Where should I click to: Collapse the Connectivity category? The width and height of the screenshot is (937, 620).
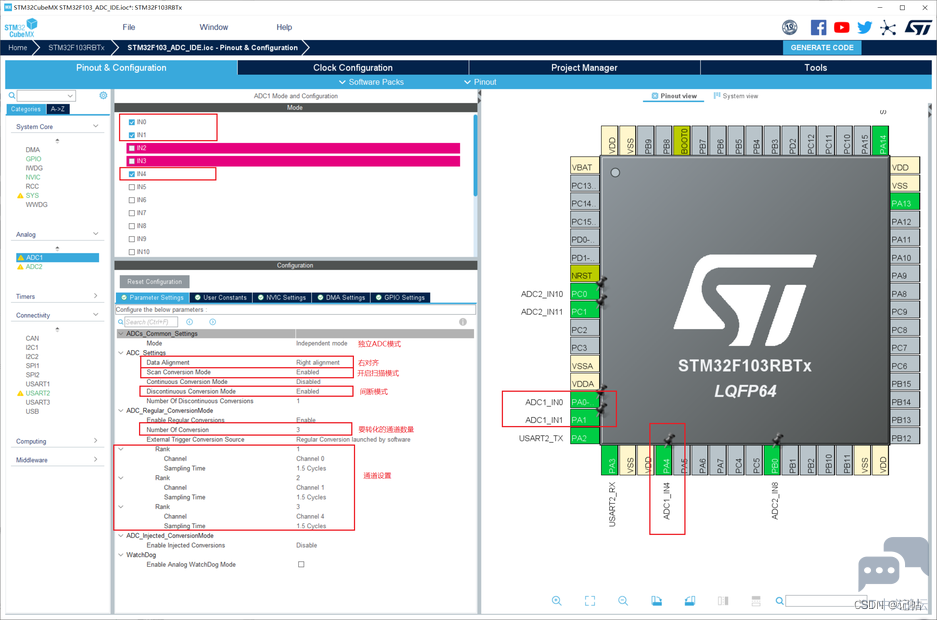tap(95, 315)
